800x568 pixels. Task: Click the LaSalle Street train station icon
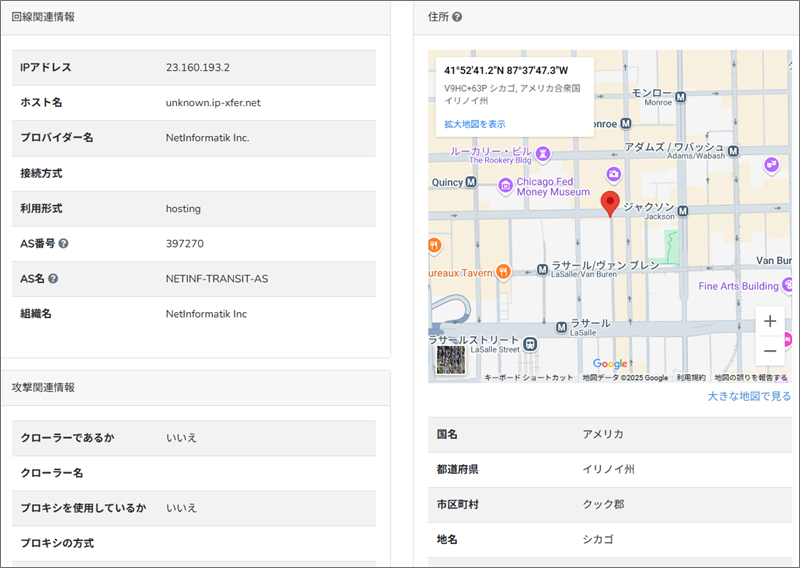point(531,344)
